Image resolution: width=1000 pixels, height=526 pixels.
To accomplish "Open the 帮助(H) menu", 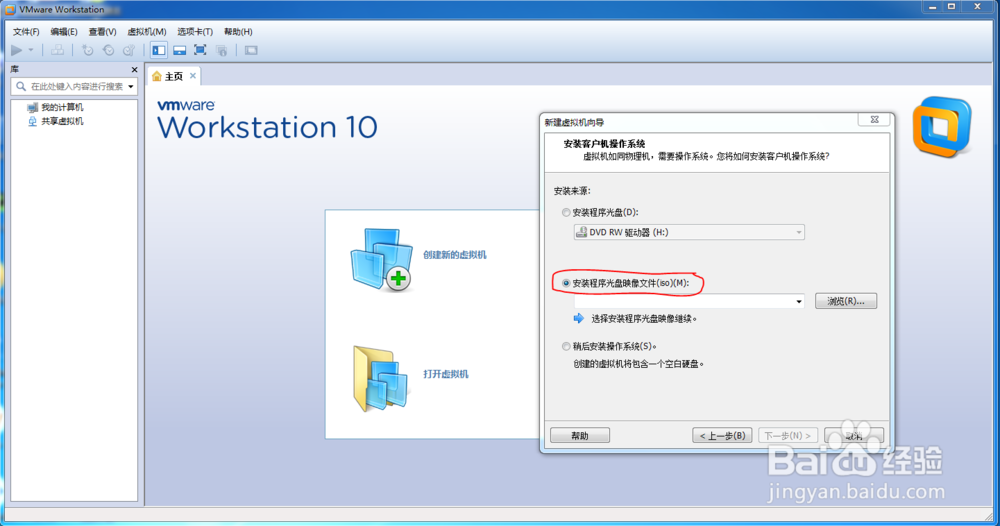I will pyautogui.click(x=238, y=32).
